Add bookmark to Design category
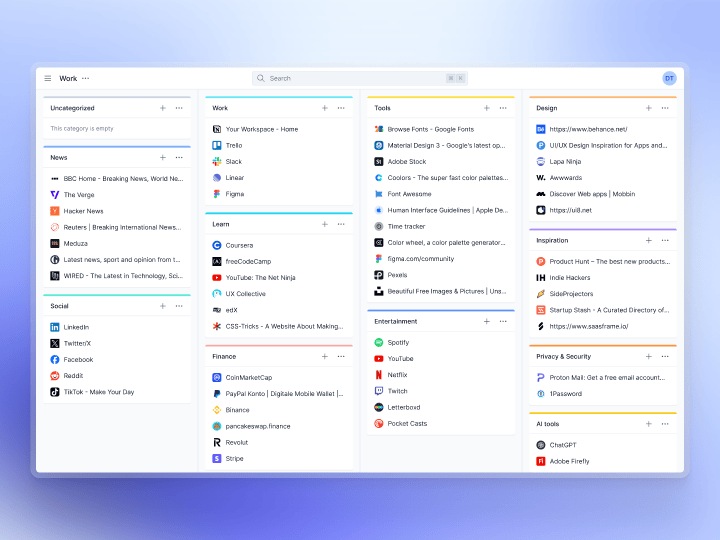The height and width of the screenshot is (540, 720). tap(649, 108)
